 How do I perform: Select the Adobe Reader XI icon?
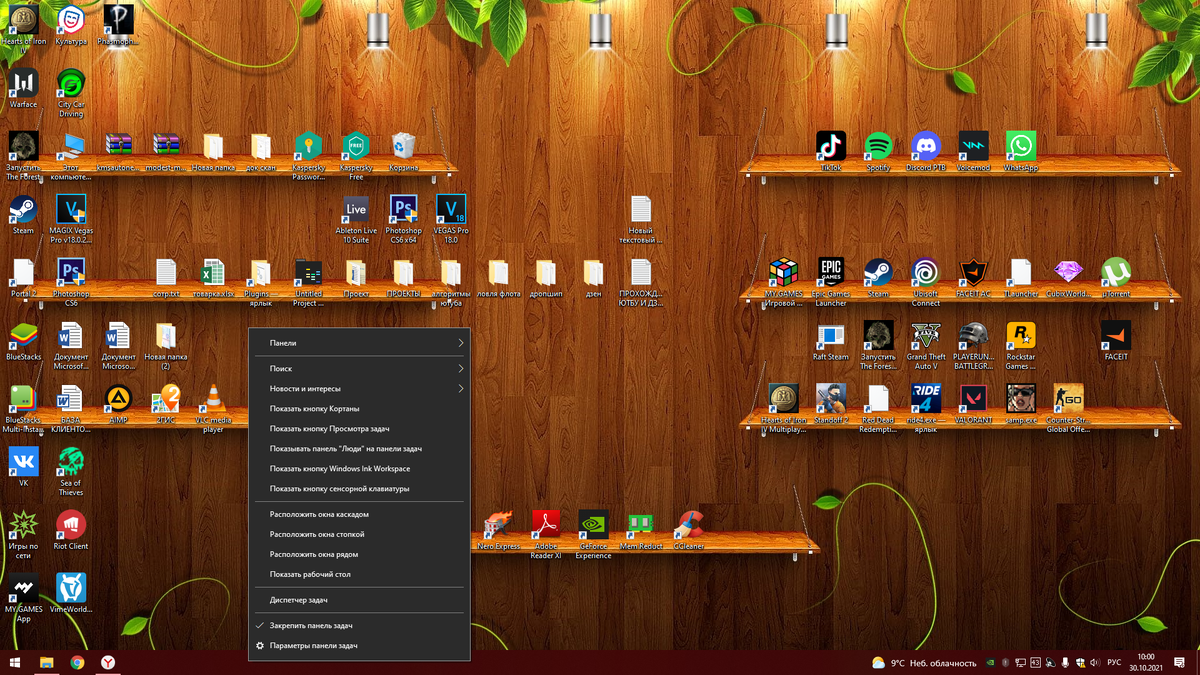click(x=546, y=535)
